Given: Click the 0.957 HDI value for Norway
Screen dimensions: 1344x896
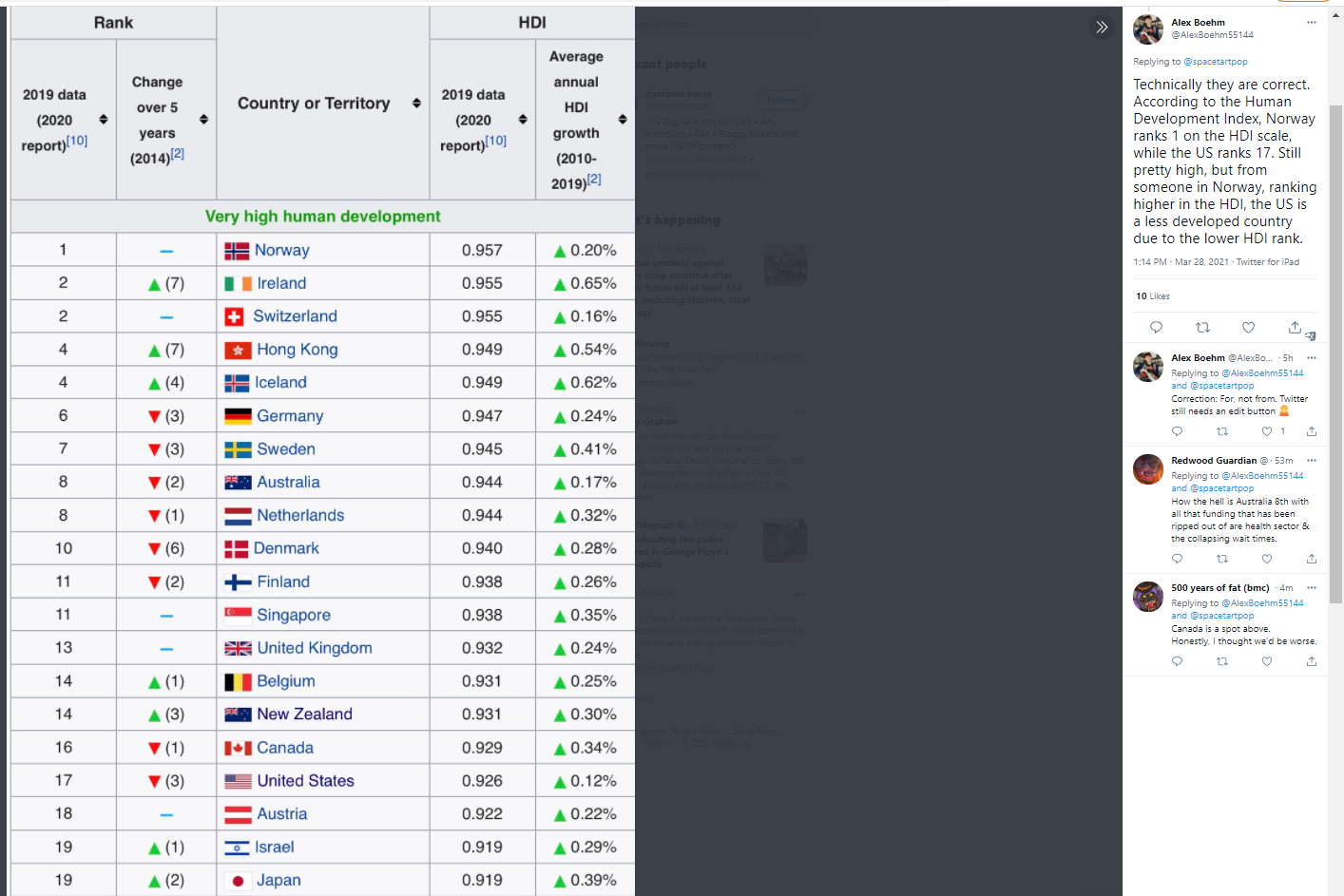Looking at the screenshot, I should pos(482,250).
